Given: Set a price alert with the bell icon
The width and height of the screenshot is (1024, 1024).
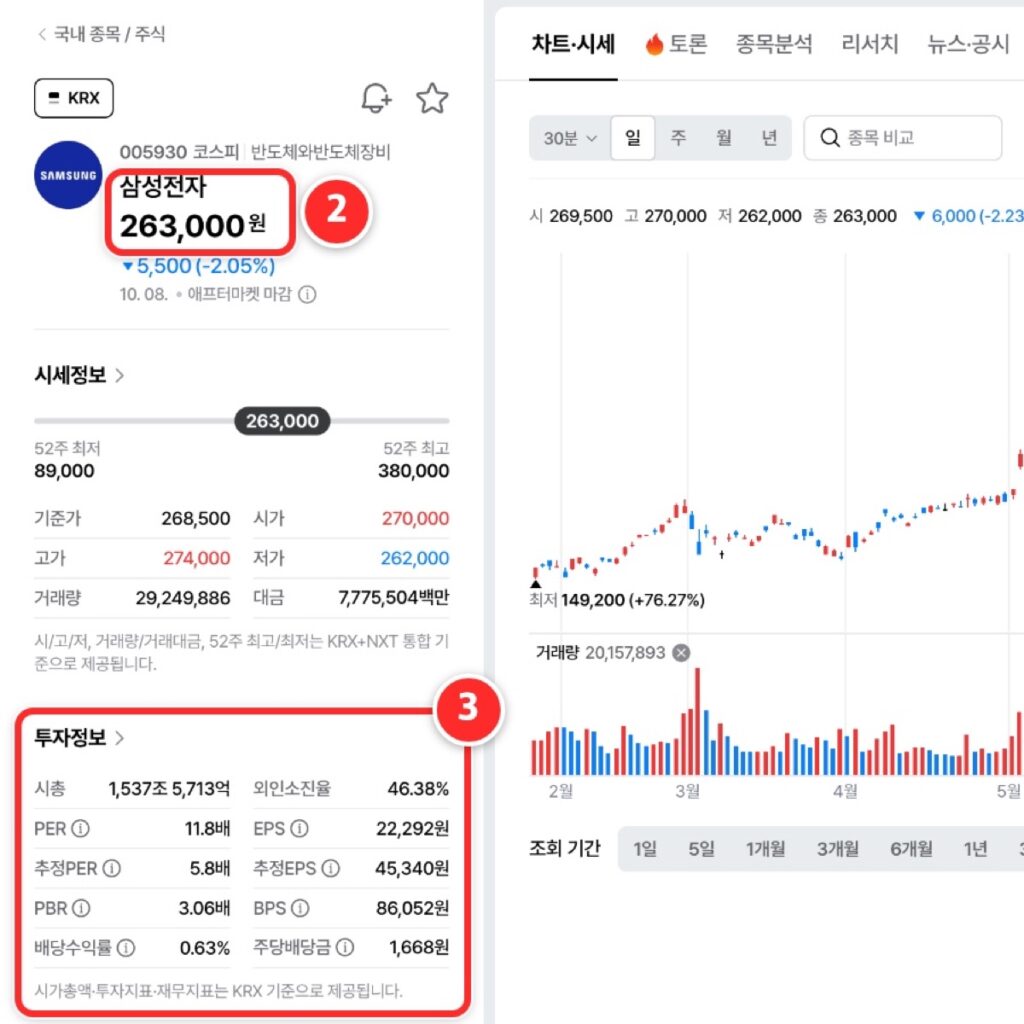Looking at the screenshot, I should [x=376, y=99].
